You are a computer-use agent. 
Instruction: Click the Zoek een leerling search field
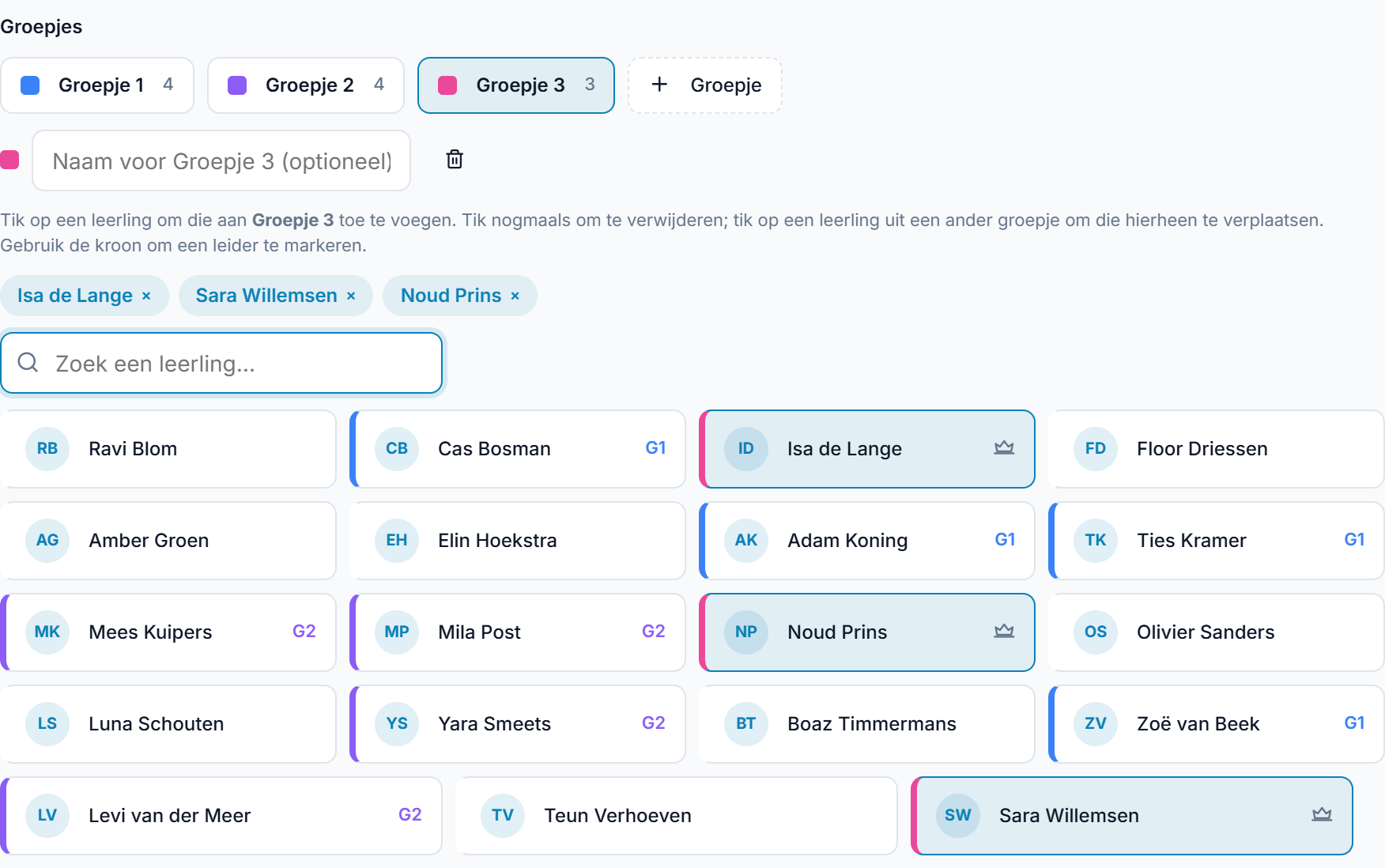(x=221, y=363)
